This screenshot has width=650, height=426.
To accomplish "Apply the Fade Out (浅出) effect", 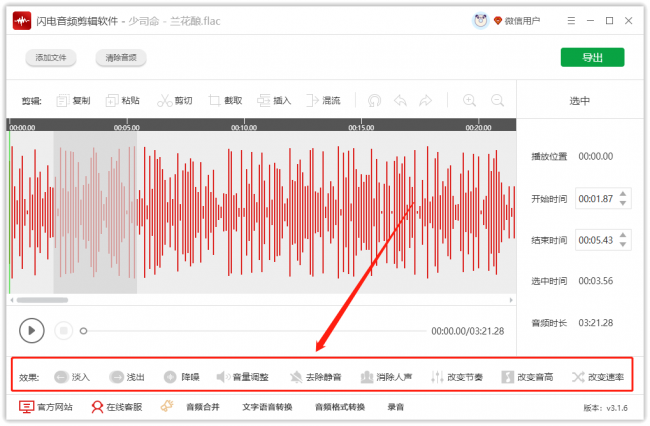I will point(127,377).
